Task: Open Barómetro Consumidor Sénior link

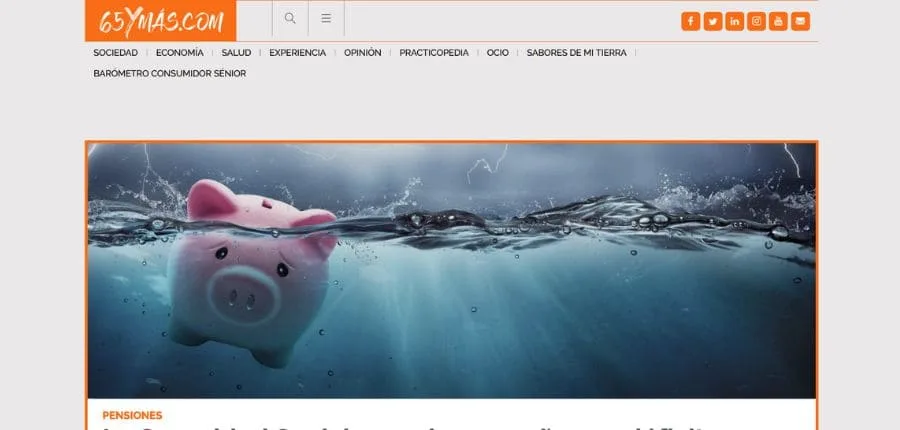Action: coord(169,73)
